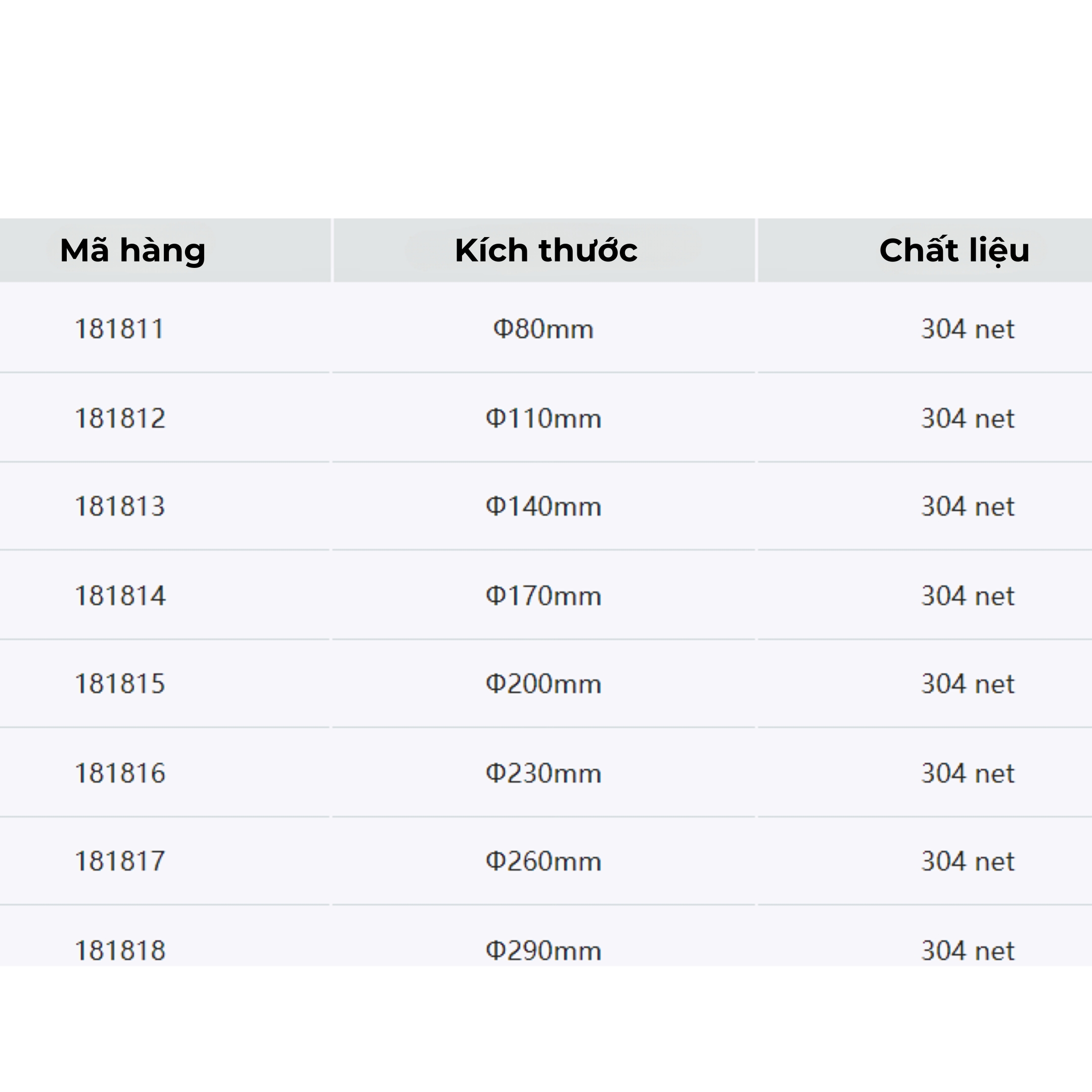
Task: Select product code 181812
Action: coord(120,418)
